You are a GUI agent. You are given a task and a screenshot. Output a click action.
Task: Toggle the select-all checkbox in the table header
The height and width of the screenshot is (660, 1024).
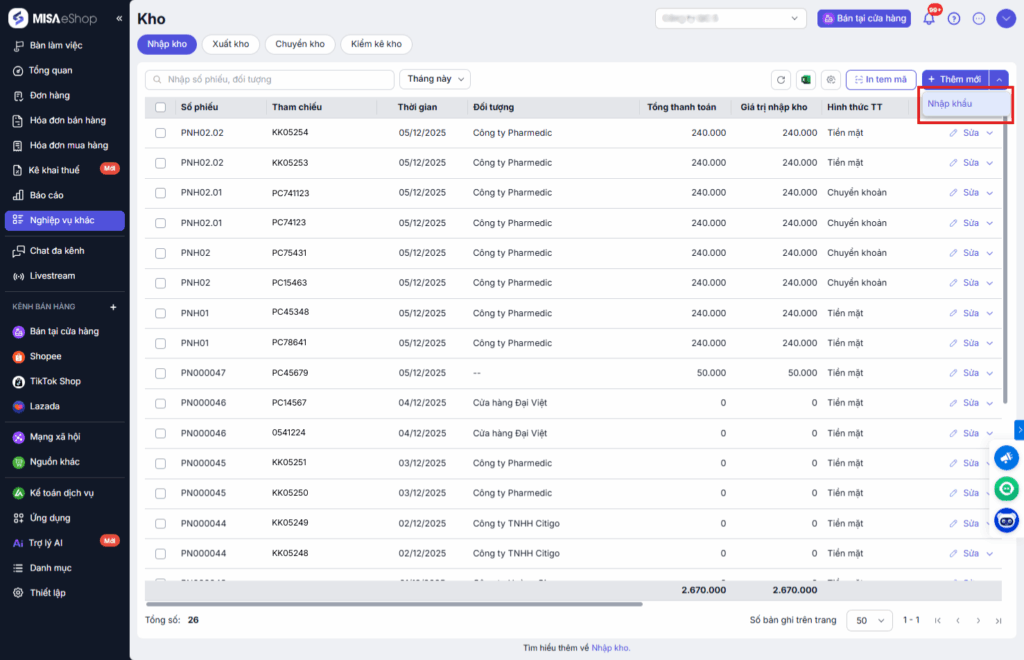[161, 107]
